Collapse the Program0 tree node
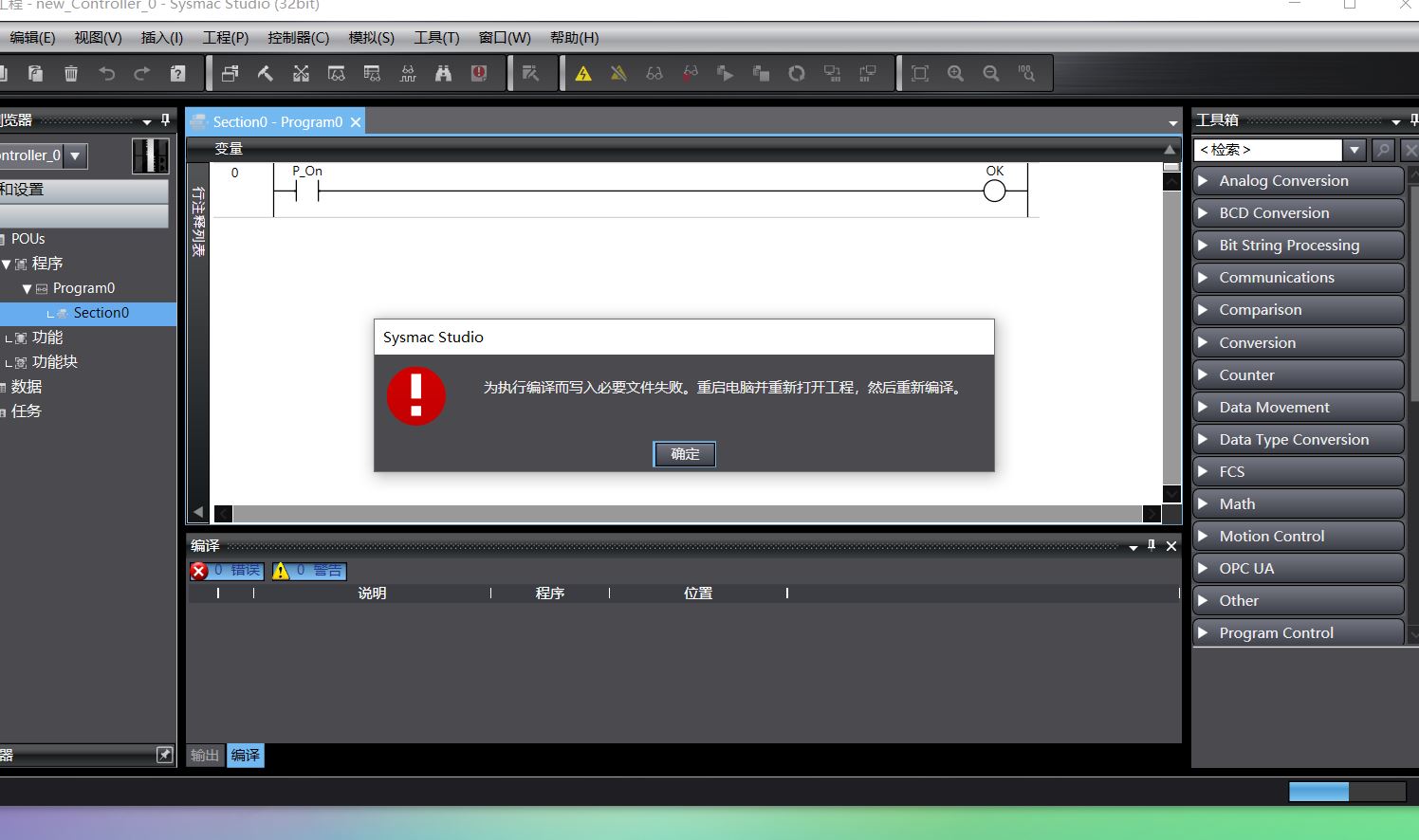 click(27, 288)
